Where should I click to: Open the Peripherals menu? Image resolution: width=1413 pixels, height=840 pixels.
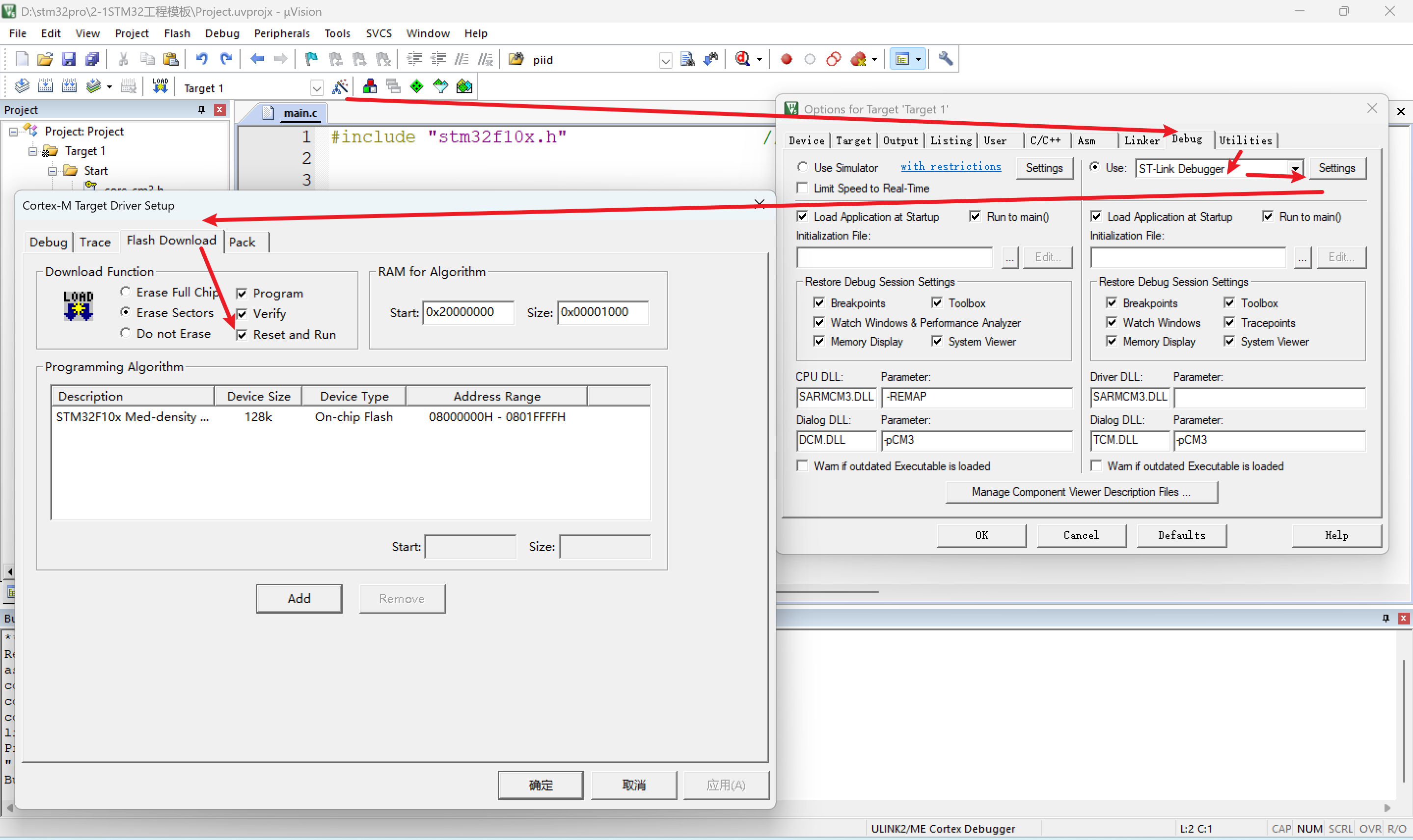(x=282, y=33)
